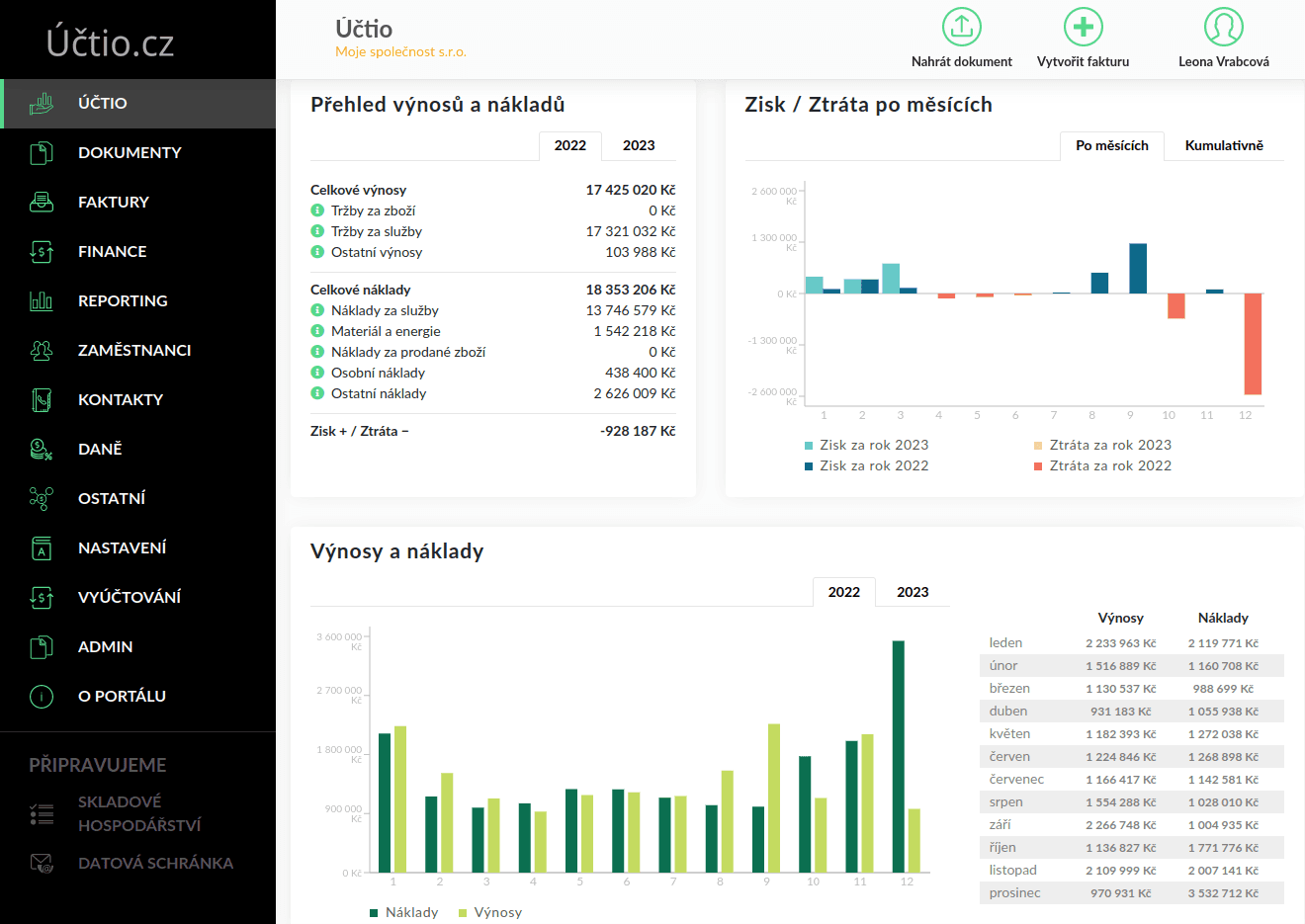
Task: Open the Zaměstnanci people icon
Action: 42,351
